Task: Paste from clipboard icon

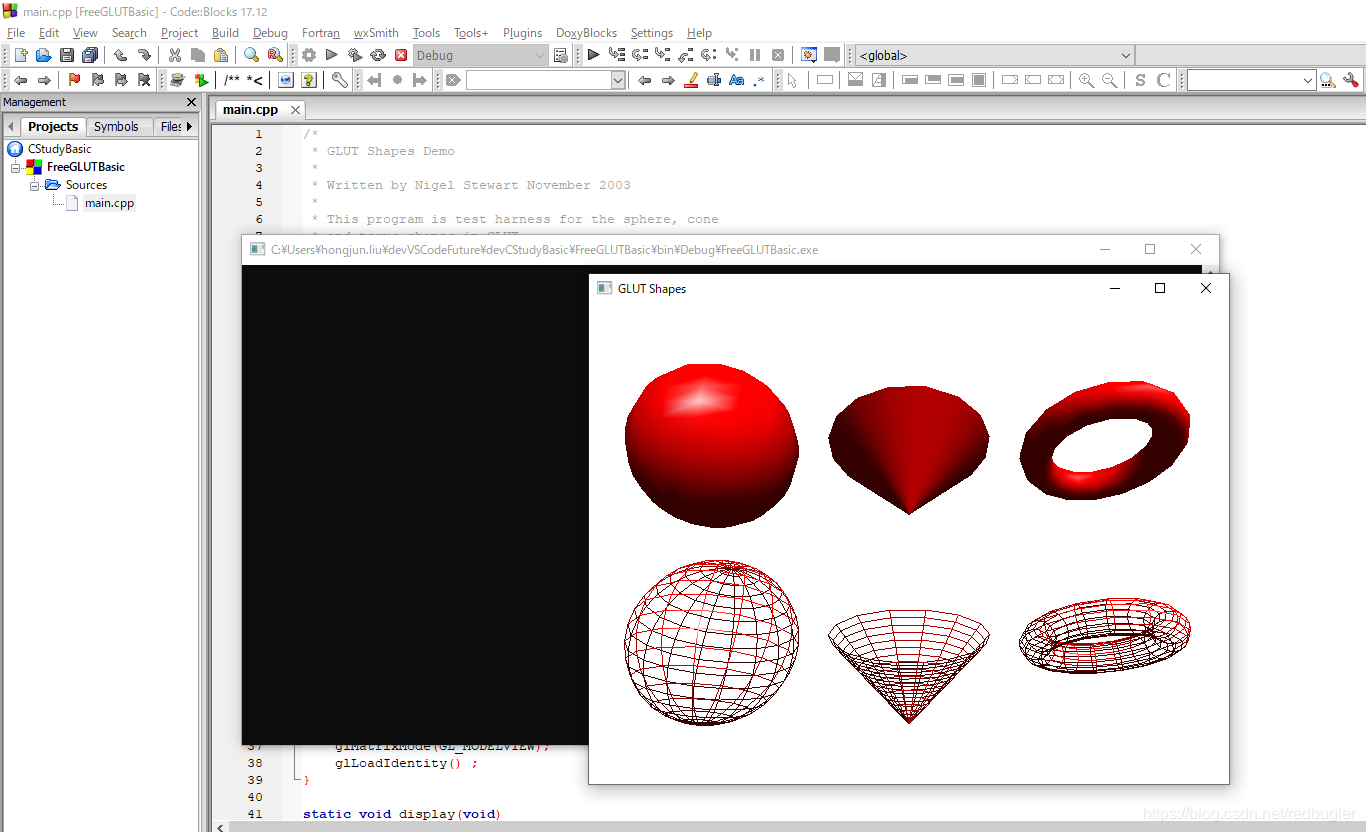Action: (x=221, y=56)
